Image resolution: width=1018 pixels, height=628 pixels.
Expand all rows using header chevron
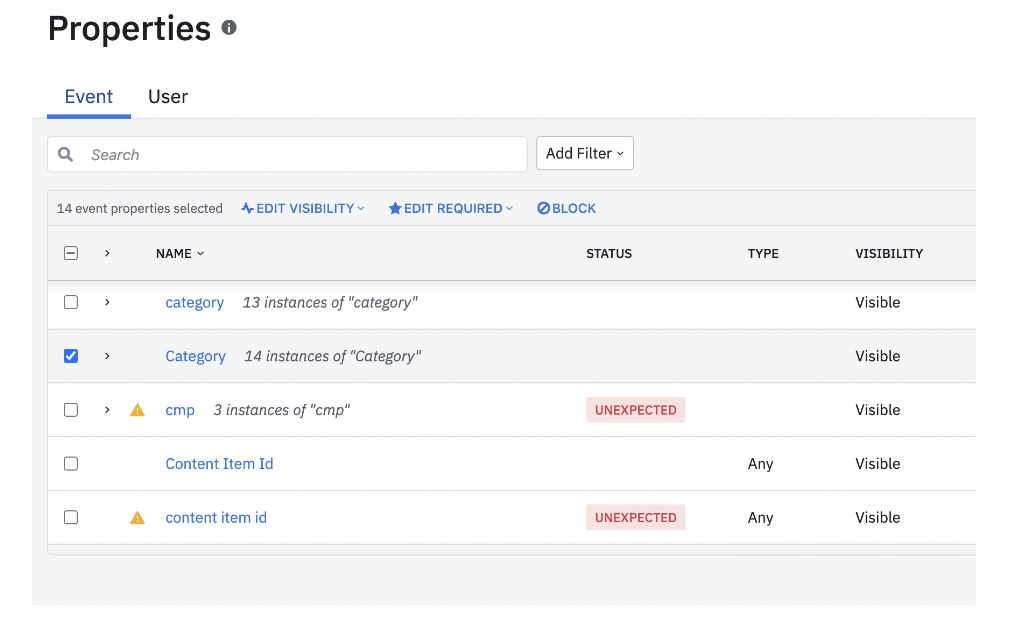click(x=107, y=253)
